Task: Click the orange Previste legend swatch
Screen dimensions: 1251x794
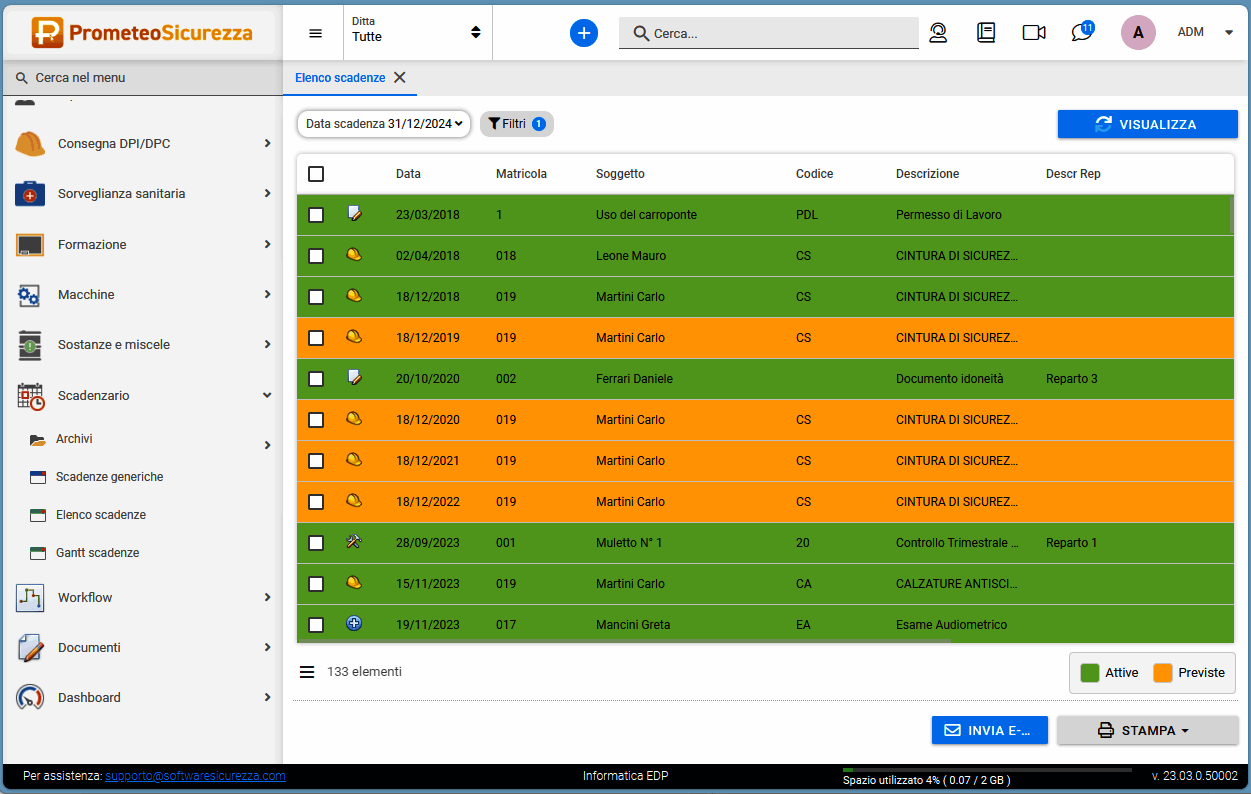Action: point(1162,673)
